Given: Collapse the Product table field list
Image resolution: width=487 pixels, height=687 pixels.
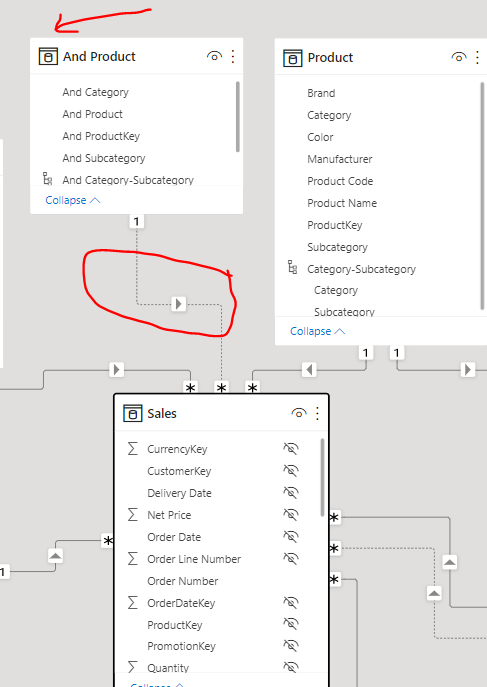Looking at the screenshot, I should pyautogui.click(x=318, y=331).
